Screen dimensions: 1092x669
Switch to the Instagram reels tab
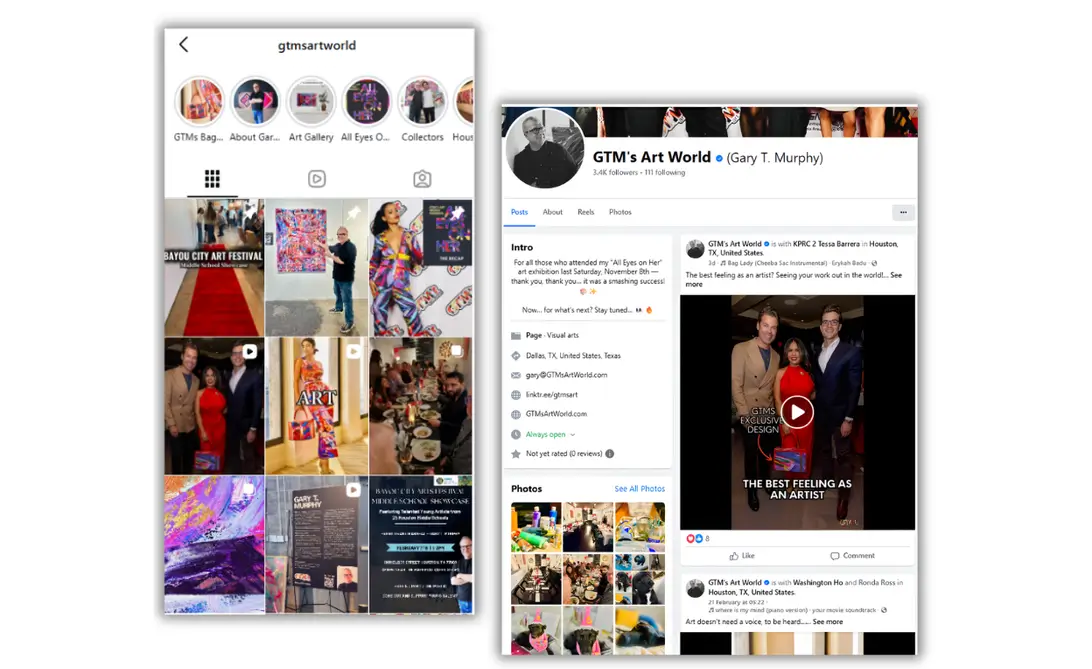point(317,179)
